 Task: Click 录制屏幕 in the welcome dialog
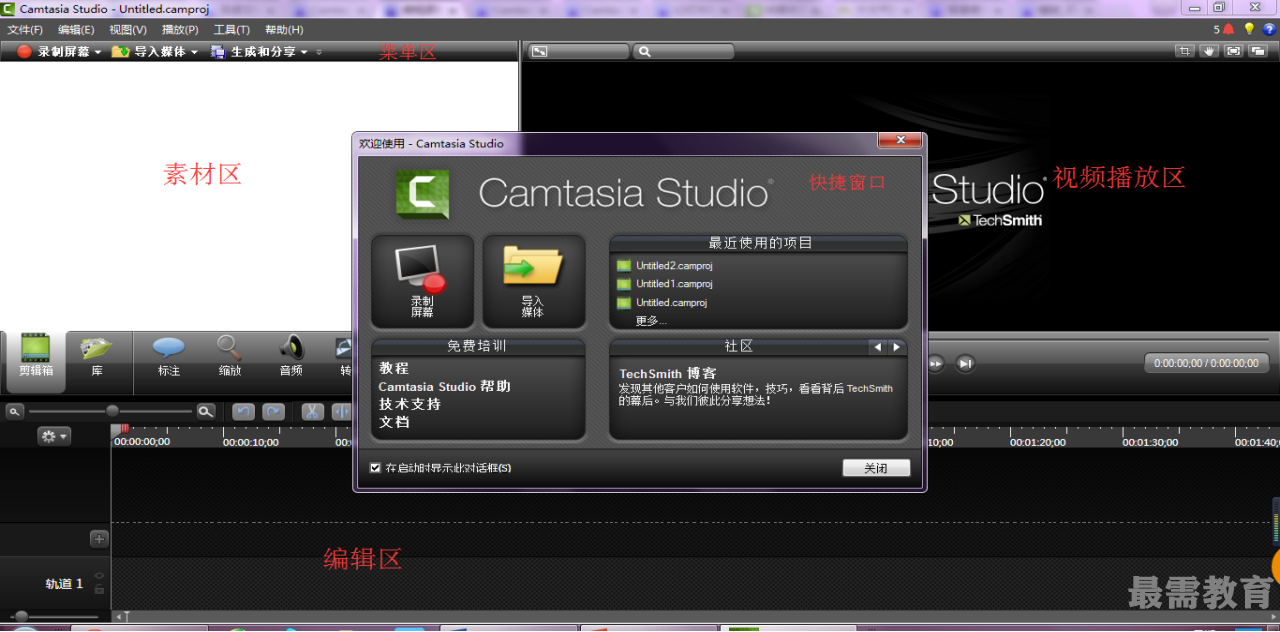pos(422,282)
